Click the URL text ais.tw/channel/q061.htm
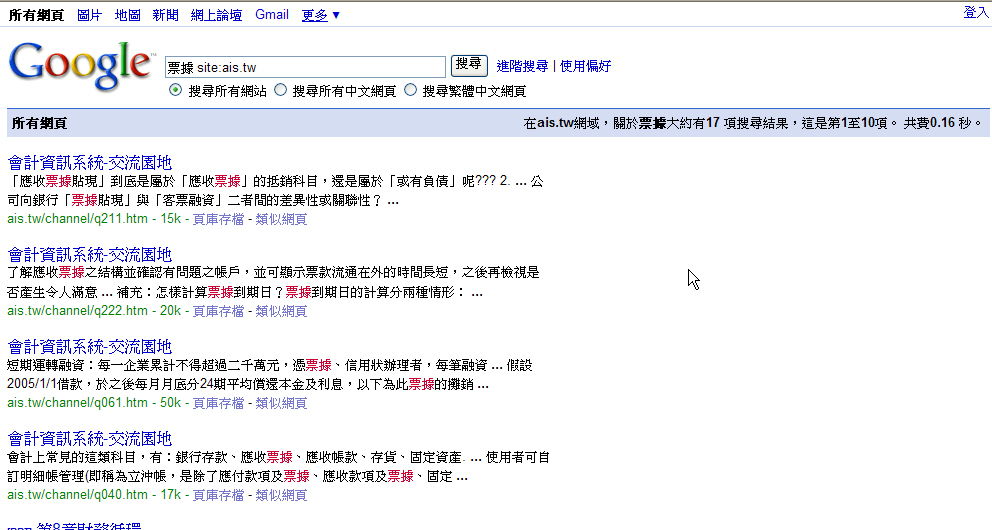This screenshot has width=992, height=530. point(77,403)
